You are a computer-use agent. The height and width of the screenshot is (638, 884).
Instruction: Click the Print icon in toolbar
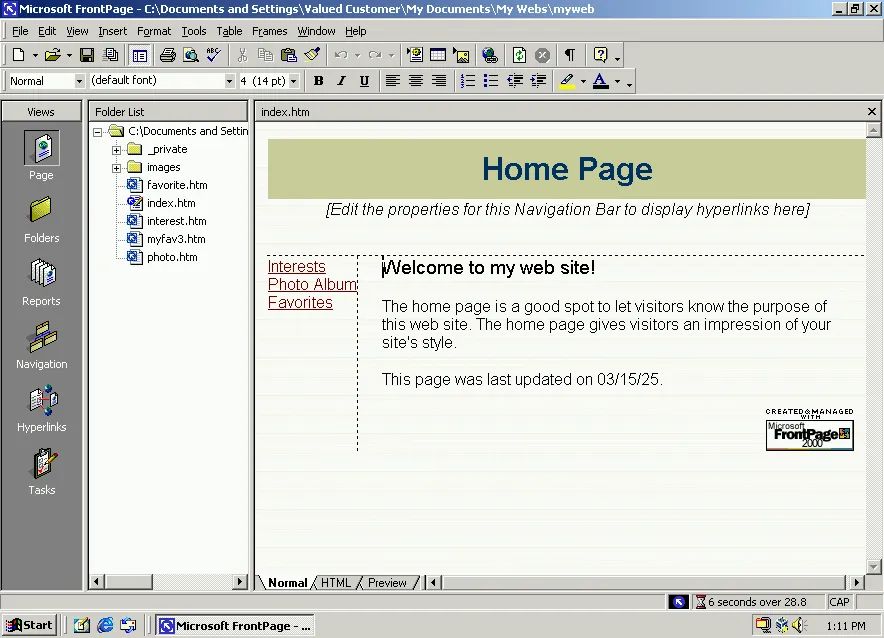click(x=168, y=55)
